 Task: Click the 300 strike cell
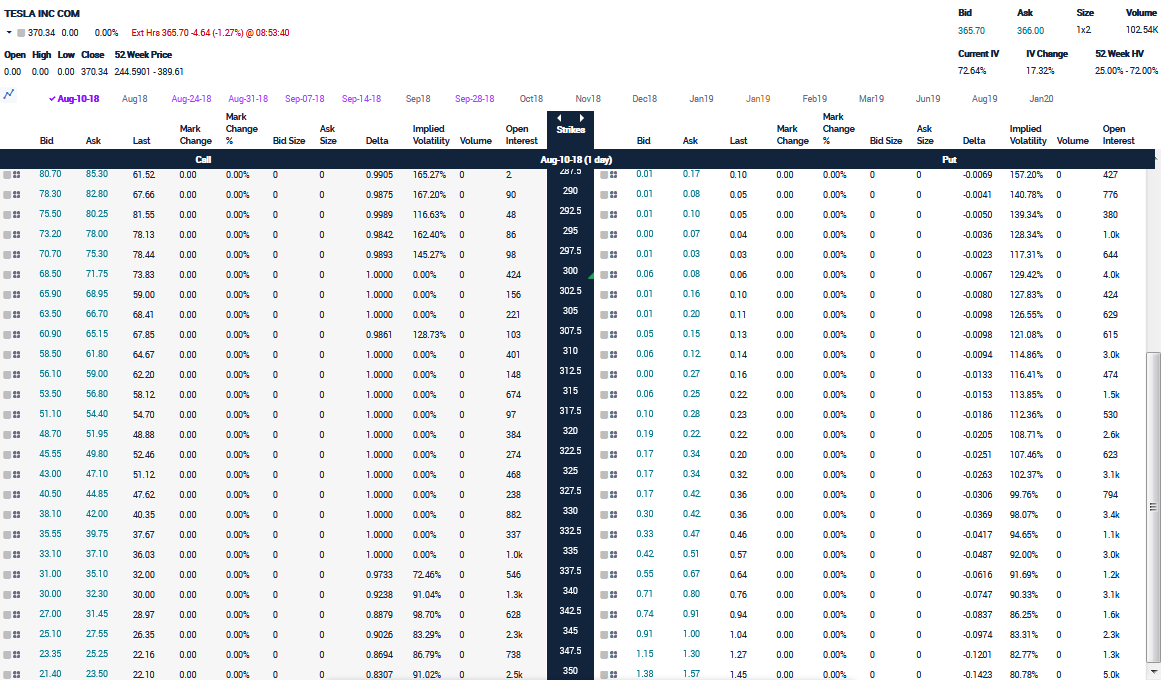(x=570, y=271)
